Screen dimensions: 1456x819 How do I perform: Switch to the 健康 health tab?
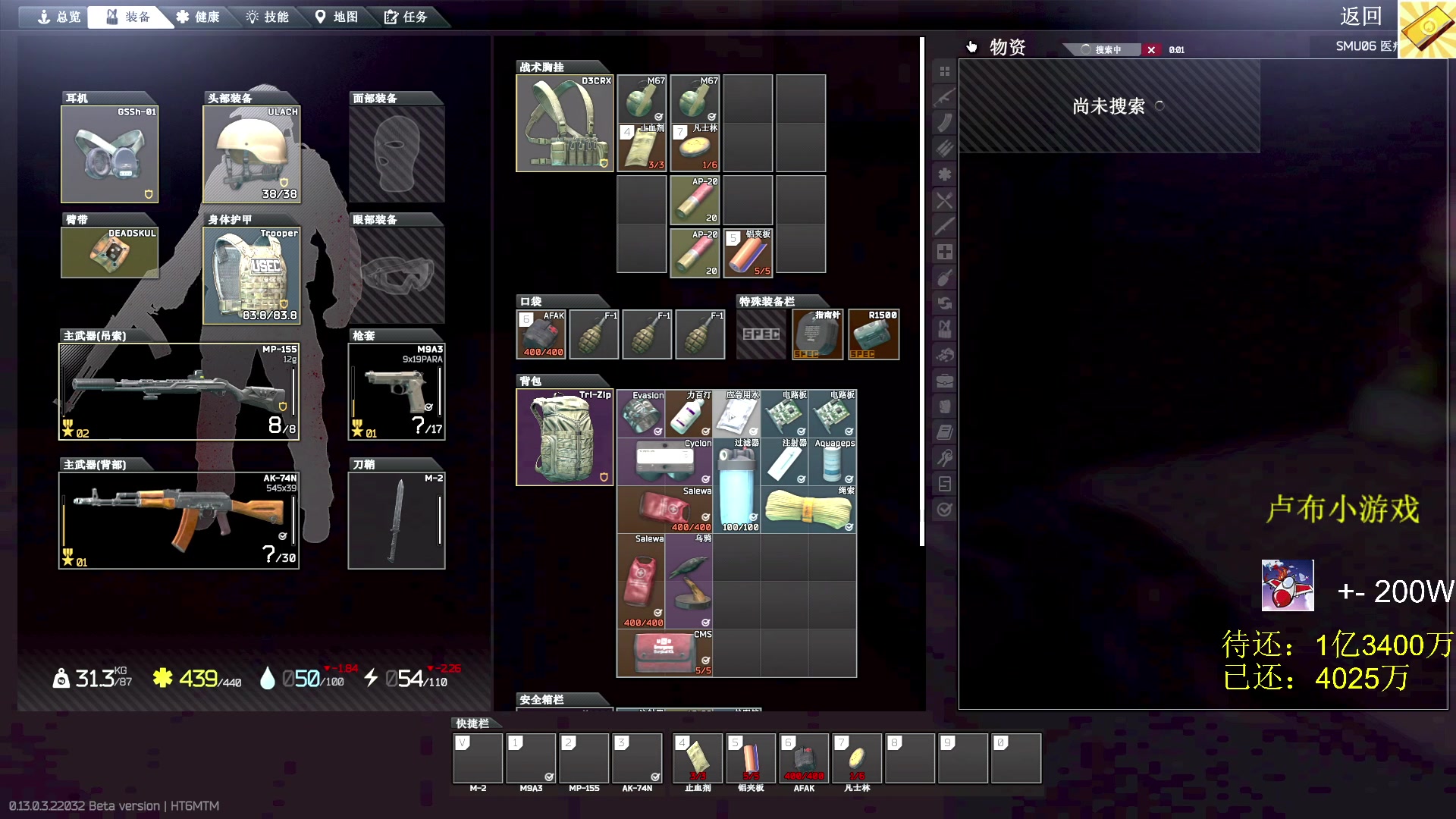(198, 17)
